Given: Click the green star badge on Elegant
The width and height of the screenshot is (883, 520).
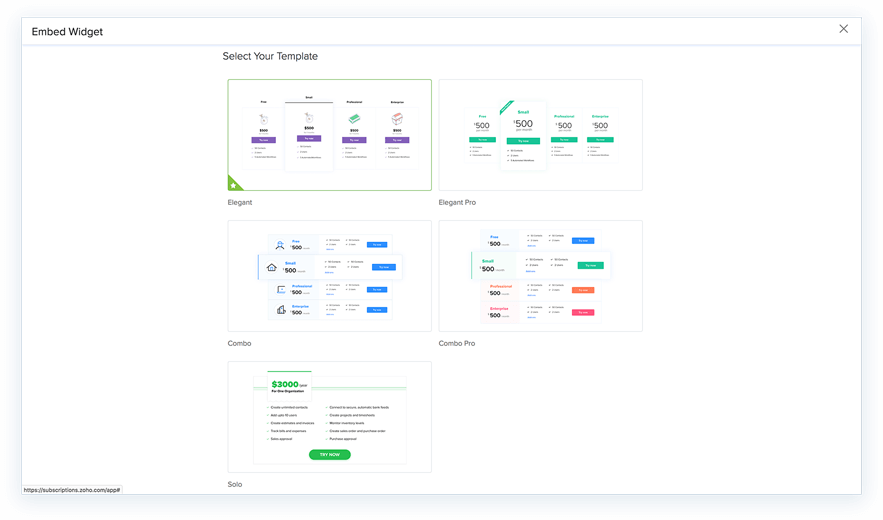Looking at the screenshot, I should click(233, 185).
